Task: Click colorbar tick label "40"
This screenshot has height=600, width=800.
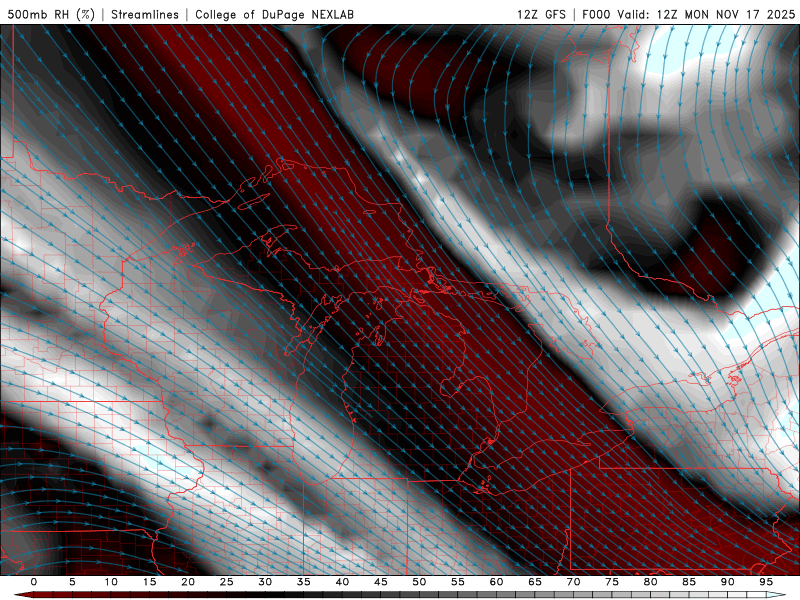Action: 342,582
